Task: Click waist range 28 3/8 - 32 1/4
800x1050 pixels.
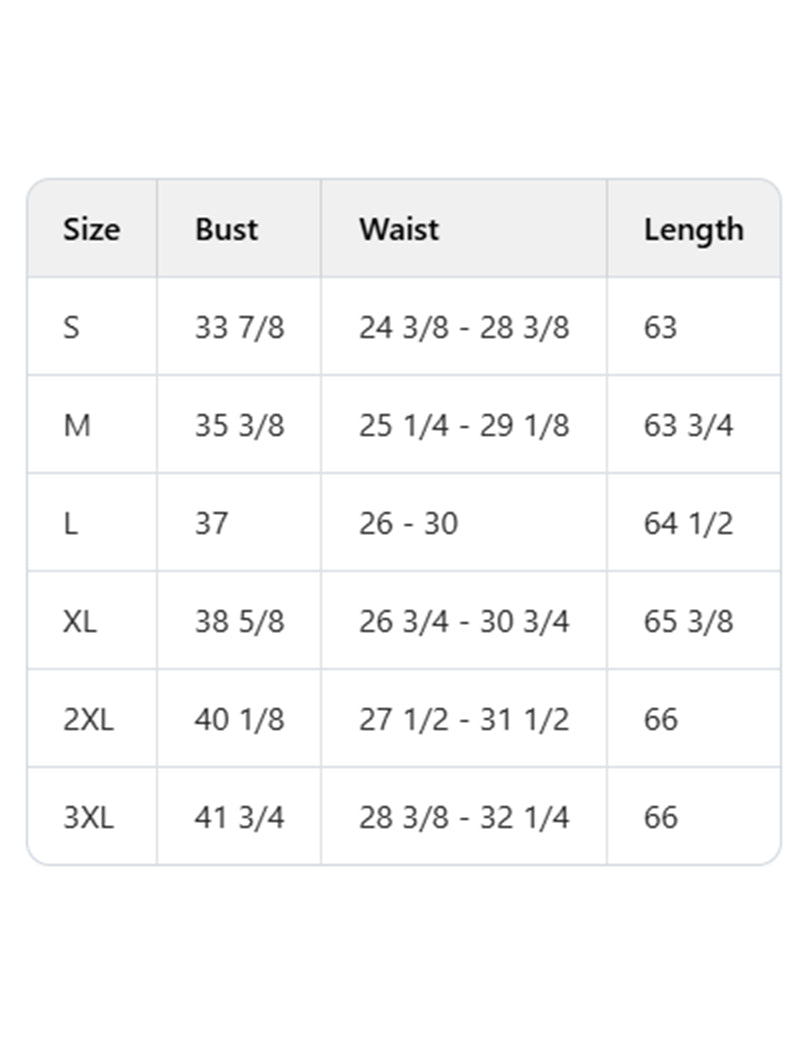Action: (x=464, y=817)
